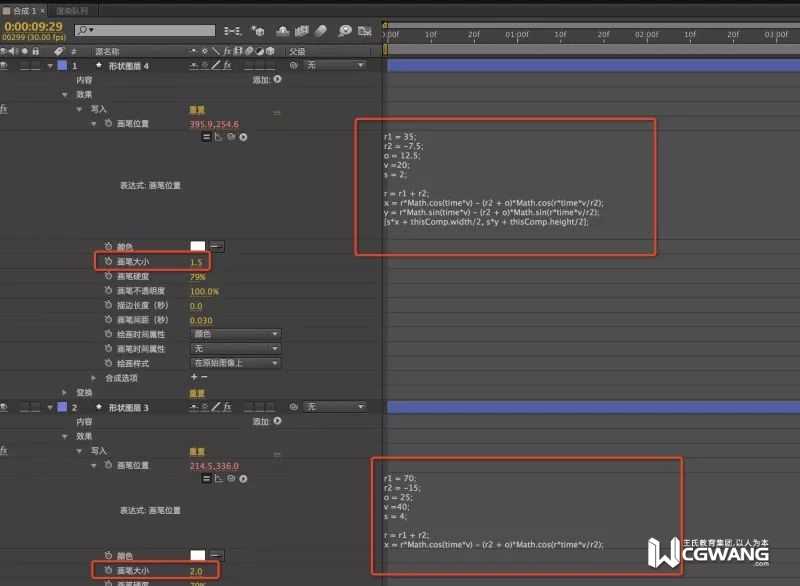Screen dimensions: 800x586
Task: Show expression graph icon for layer 1
Action: point(219,137)
